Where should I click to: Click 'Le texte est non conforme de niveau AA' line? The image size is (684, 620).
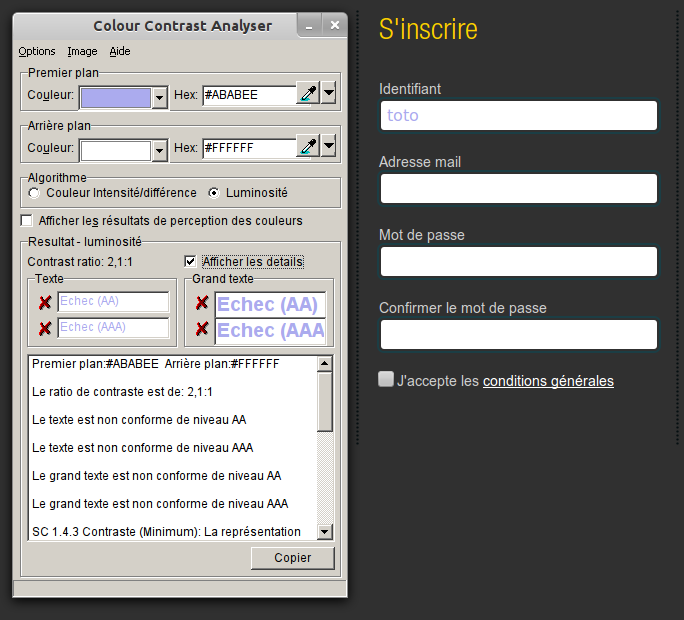click(x=139, y=420)
